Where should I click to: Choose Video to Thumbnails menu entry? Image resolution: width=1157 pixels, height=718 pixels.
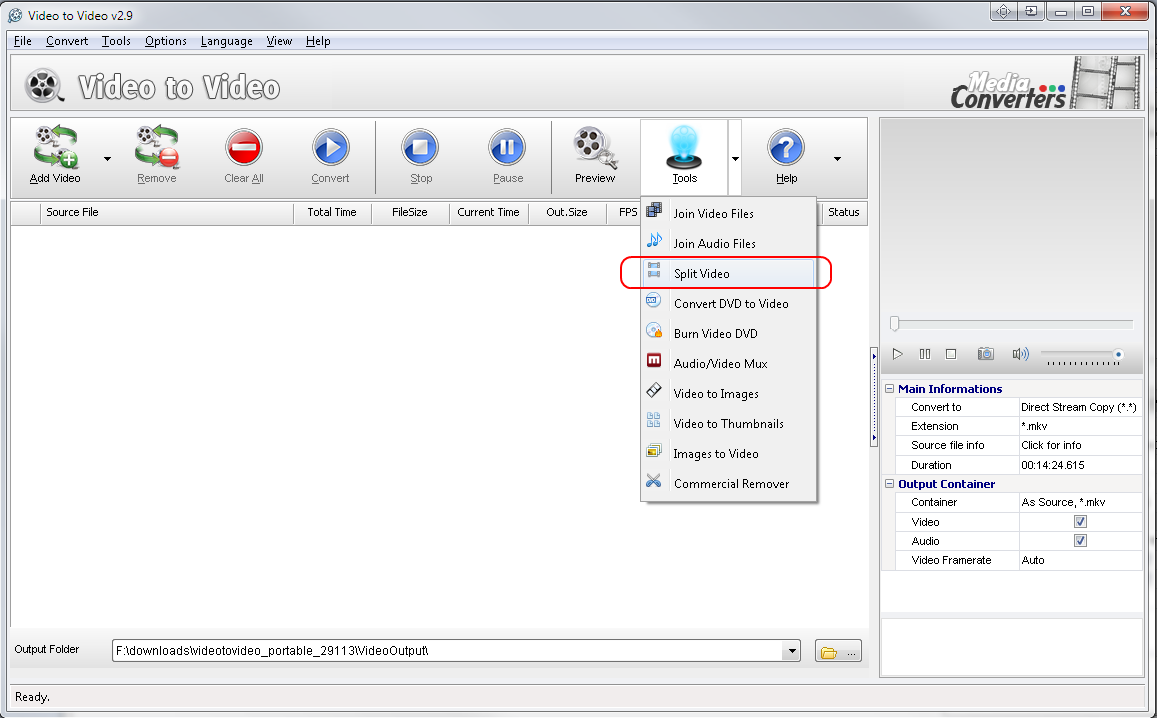729,424
